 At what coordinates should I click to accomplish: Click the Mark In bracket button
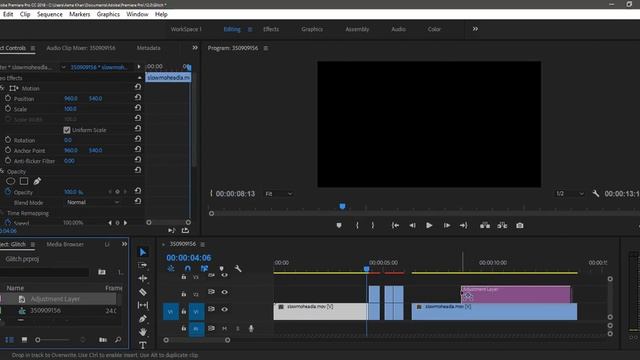357,225
